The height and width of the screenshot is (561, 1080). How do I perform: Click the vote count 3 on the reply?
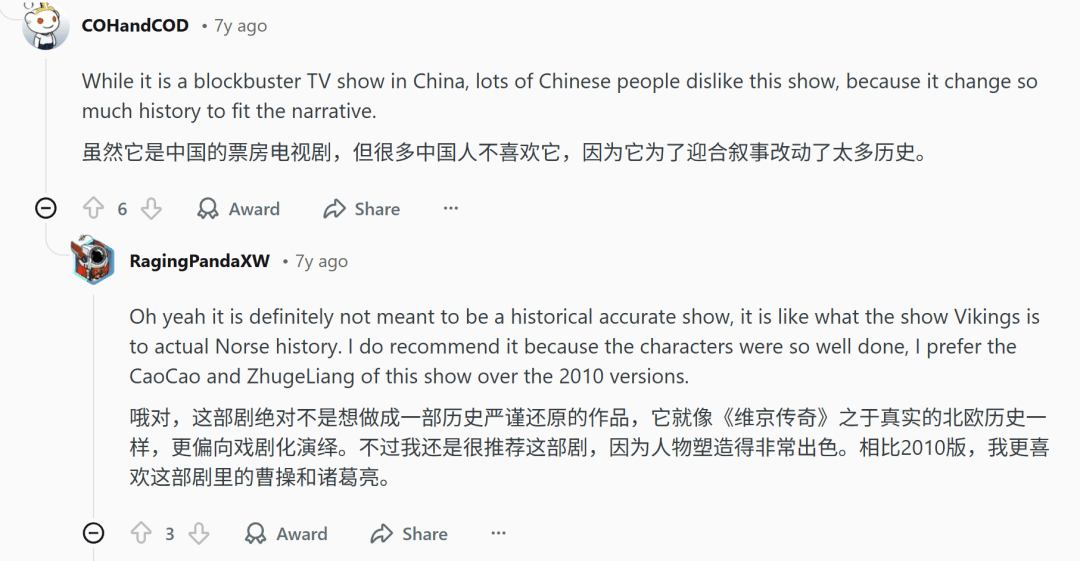(x=170, y=534)
